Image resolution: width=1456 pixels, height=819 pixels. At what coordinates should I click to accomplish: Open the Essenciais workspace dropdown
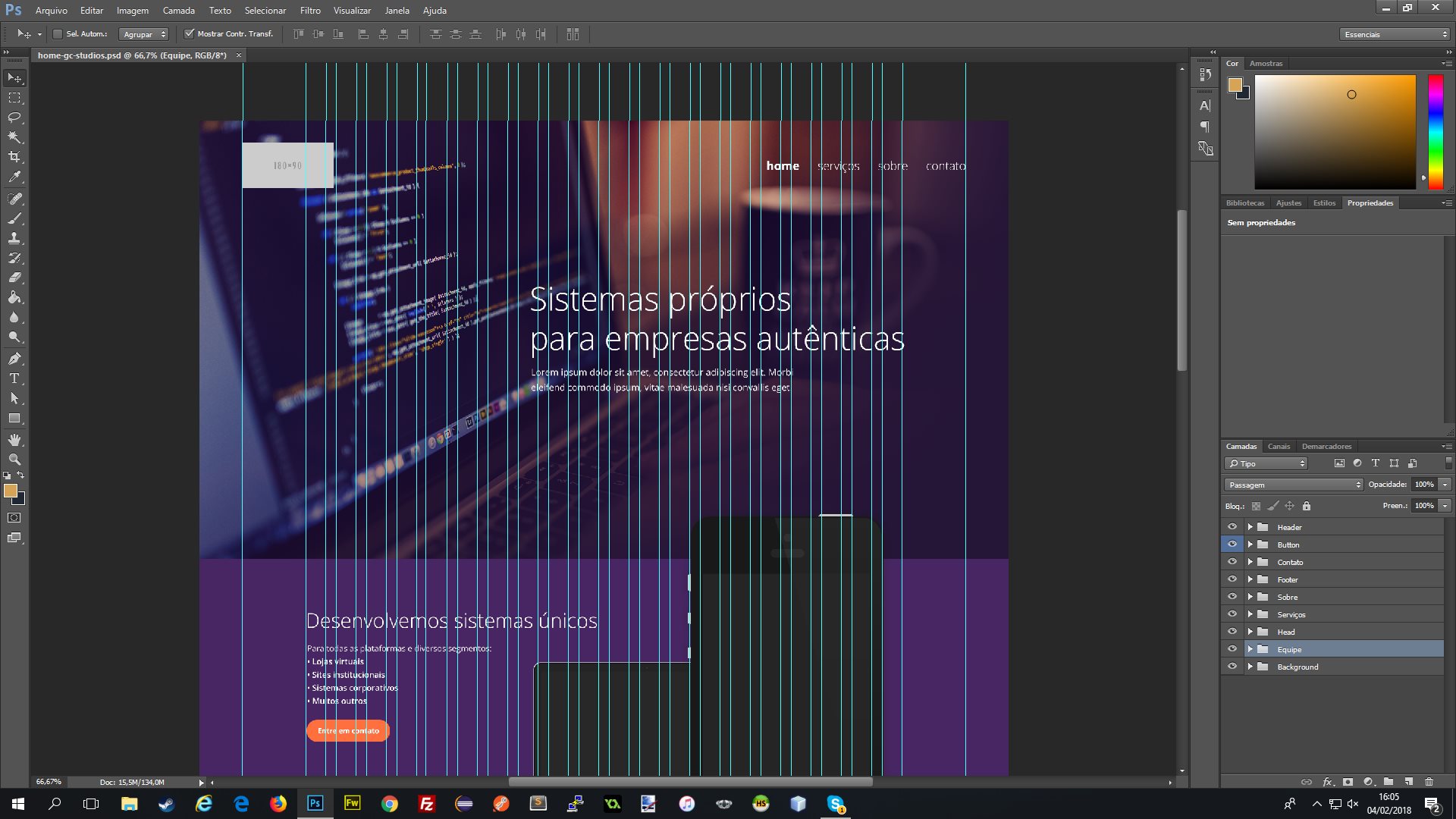point(1394,34)
